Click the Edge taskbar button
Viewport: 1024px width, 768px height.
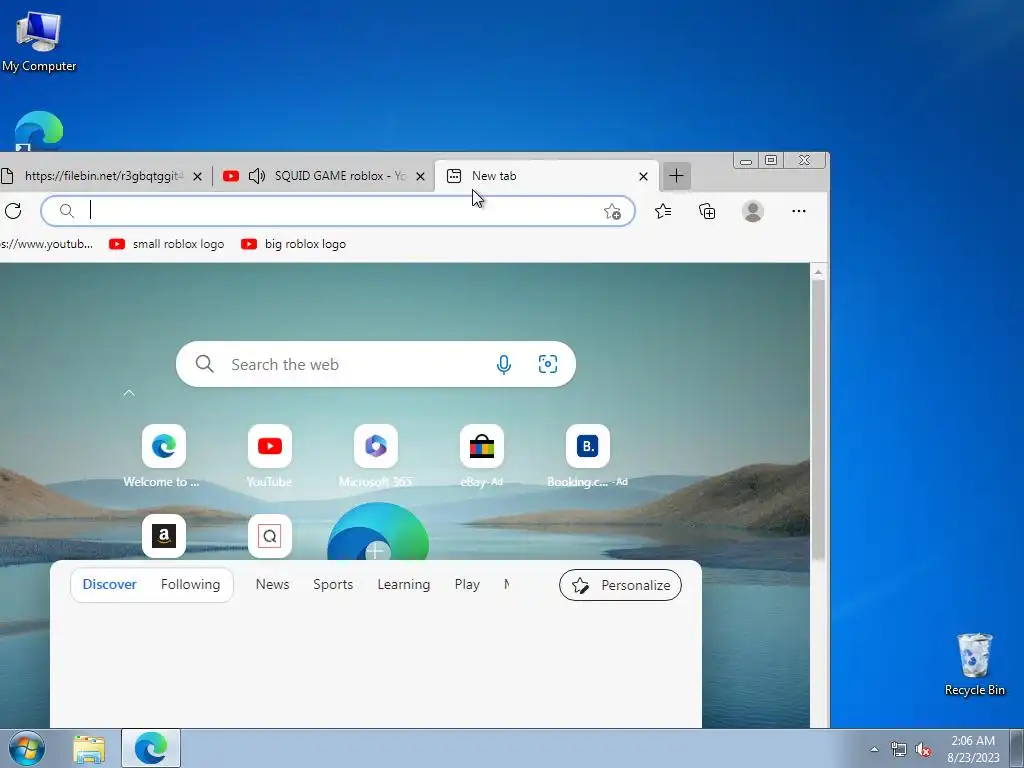click(151, 748)
